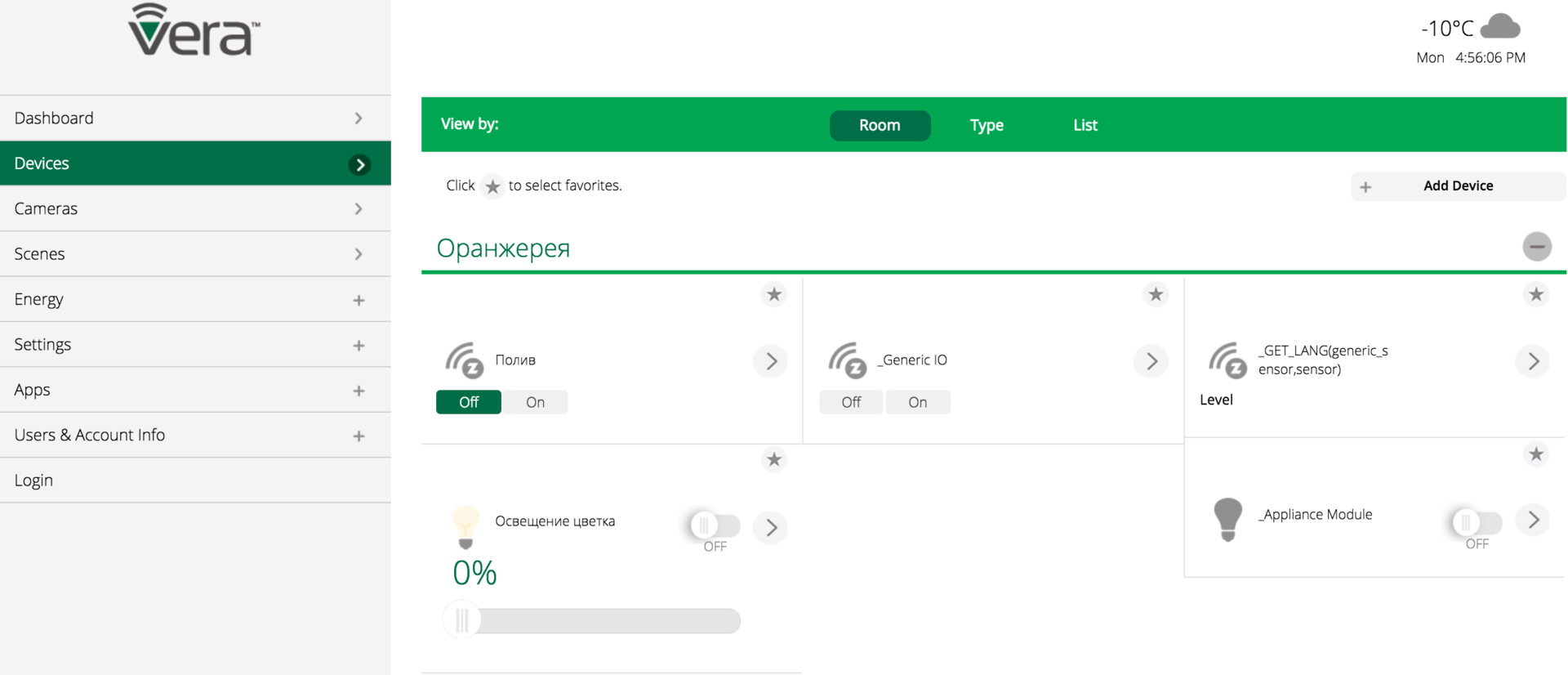This screenshot has height=675, width=1568.
Task: Click the _Appliance Module device name
Action: (x=1315, y=514)
